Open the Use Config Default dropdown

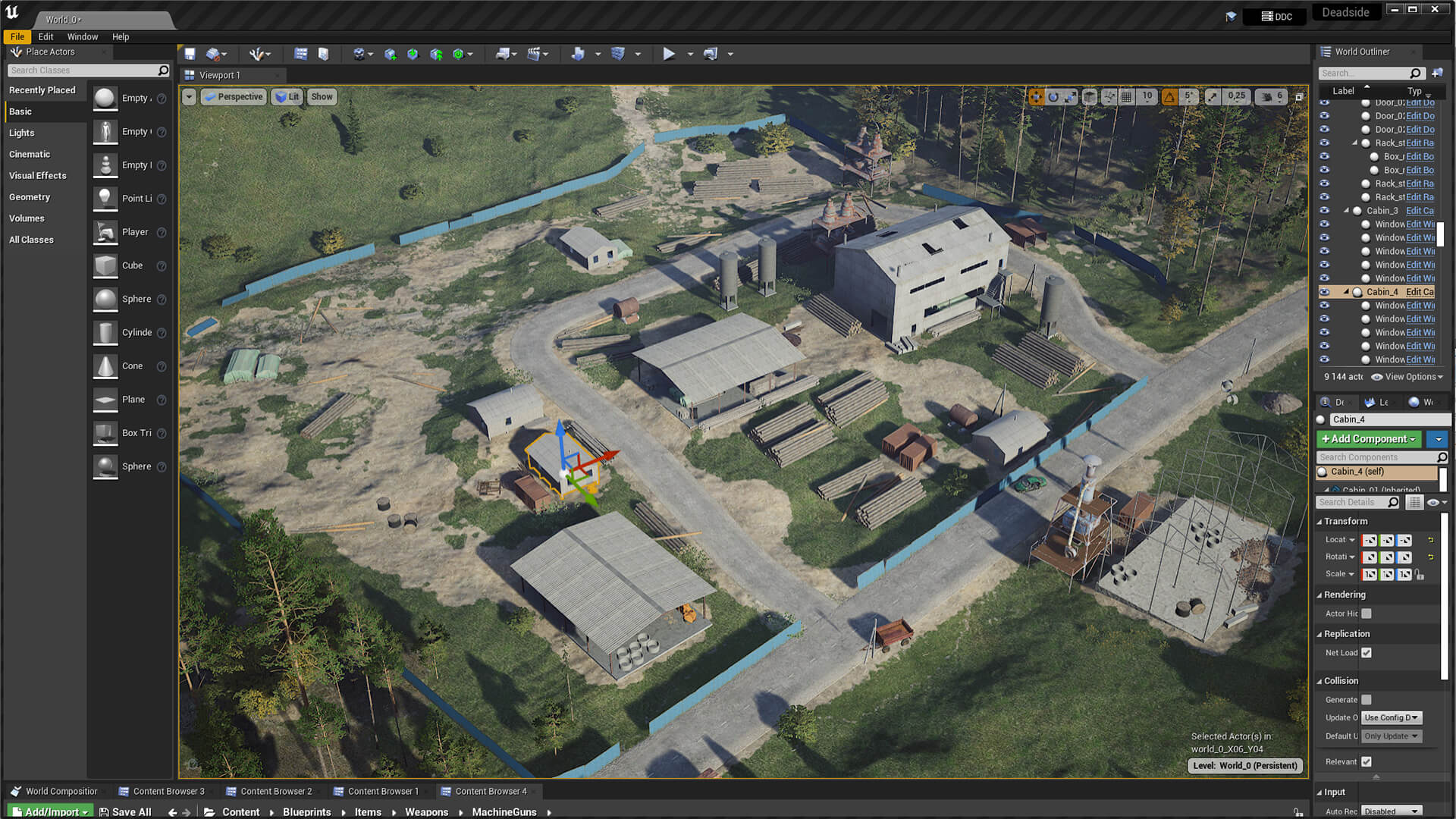(1392, 717)
